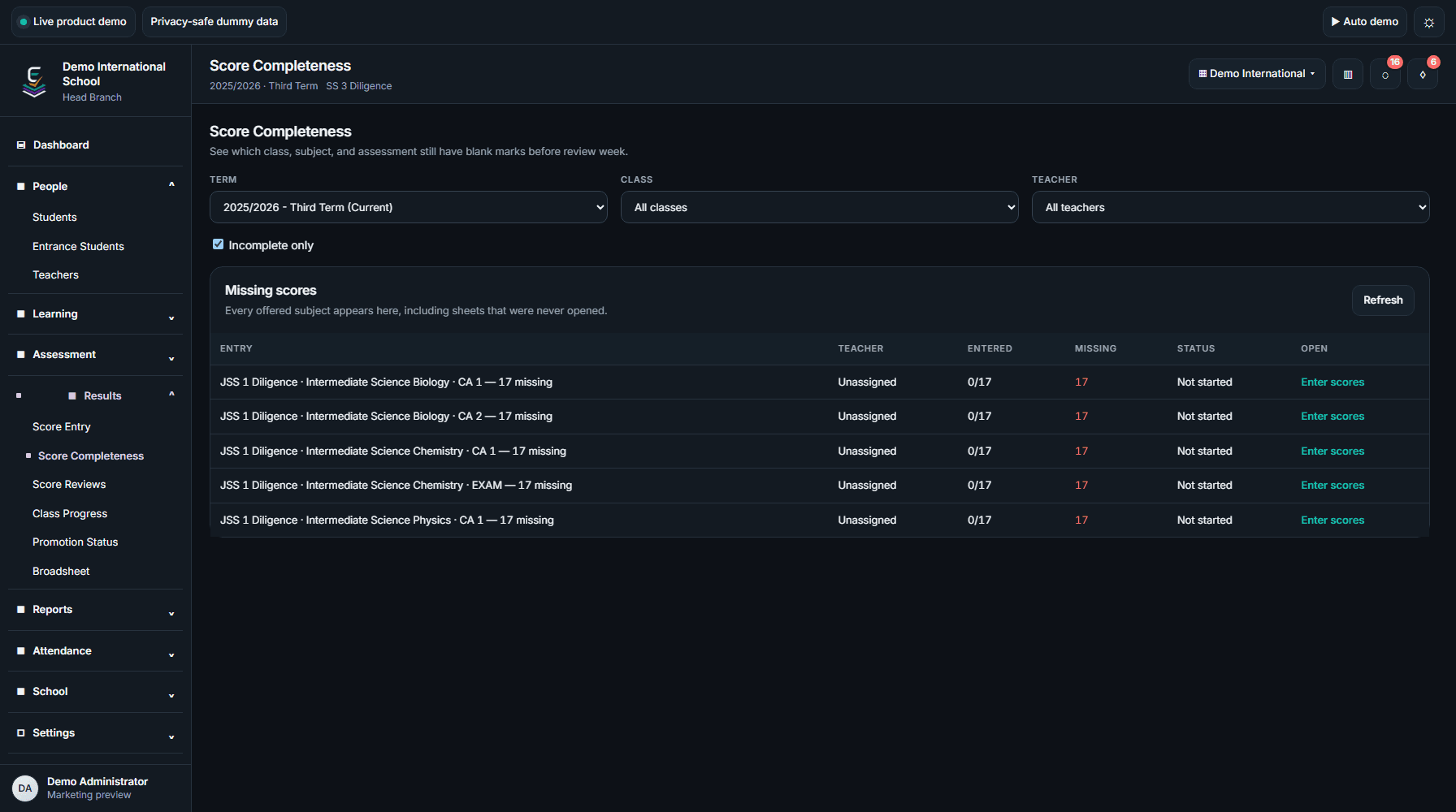Click the Physics CA 1 row entry text
This screenshot has height=812, width=1456.
coord(387,520)
